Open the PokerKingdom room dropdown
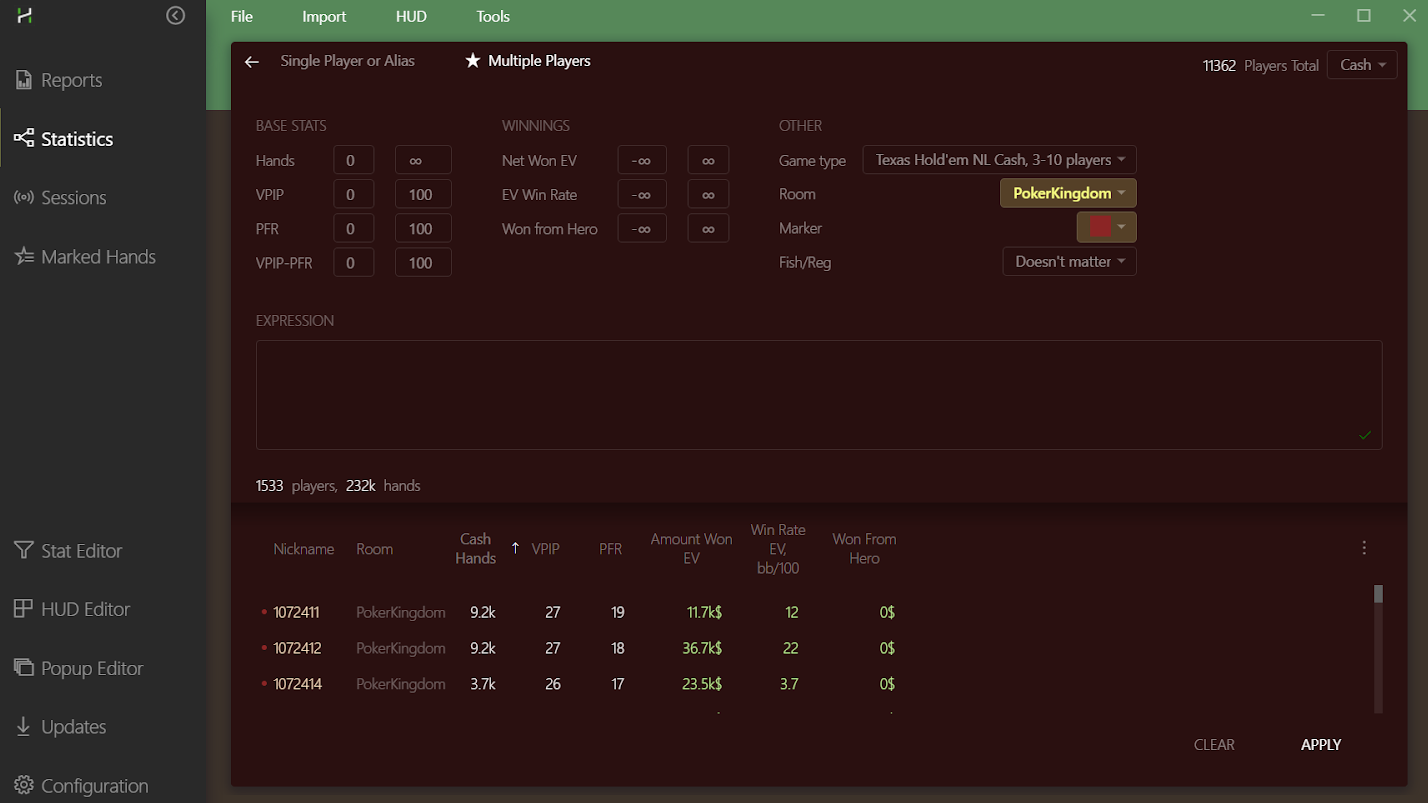This screenshot has width=1428, height=803. tap(1068, 193)
